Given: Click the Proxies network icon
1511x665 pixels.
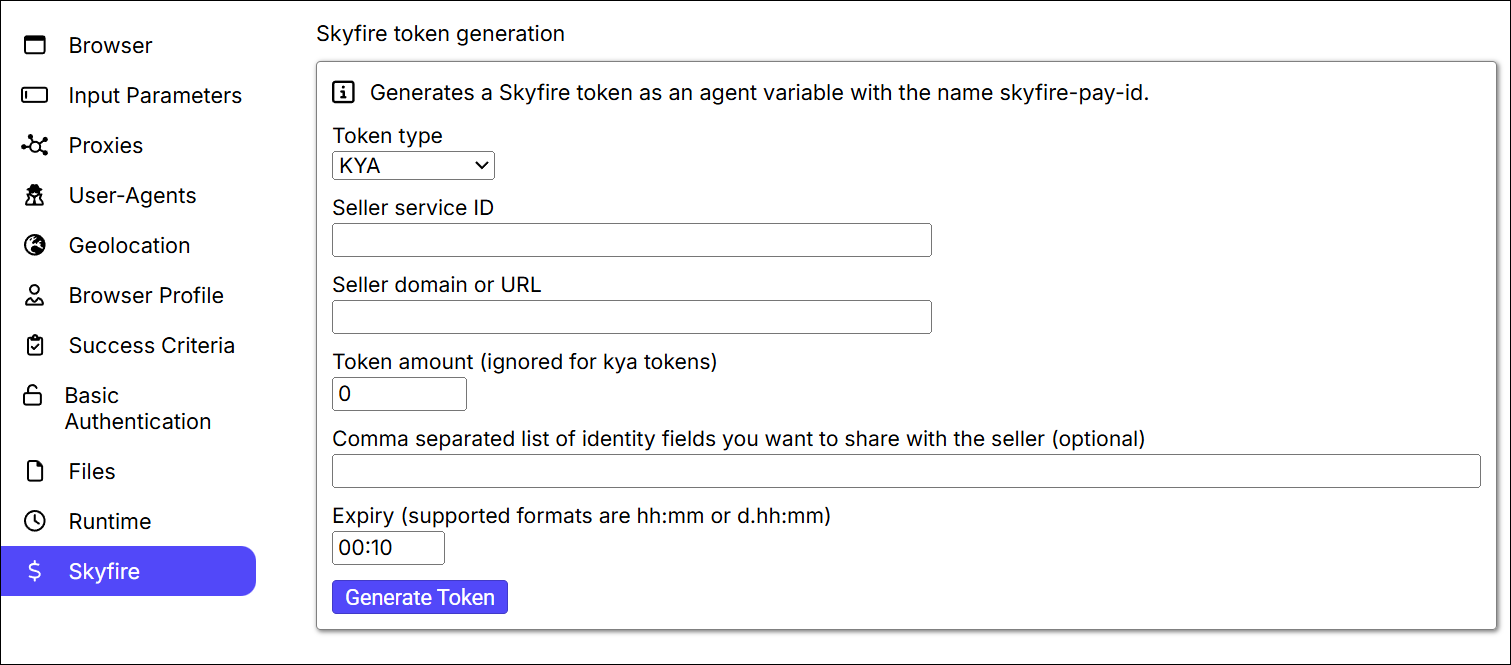Looking at the screenshot, I should click(x=35, y=145).
